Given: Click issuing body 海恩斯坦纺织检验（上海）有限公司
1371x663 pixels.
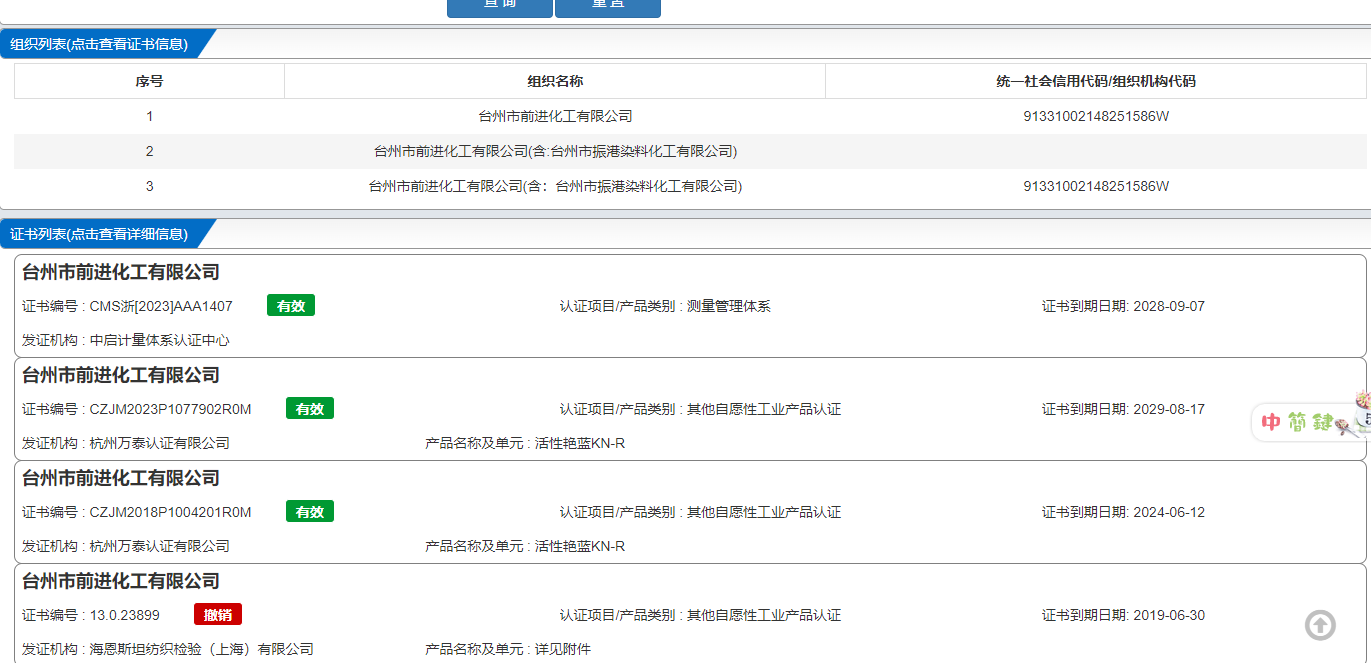Looking at the screenshot, I should tap(202, 649).
